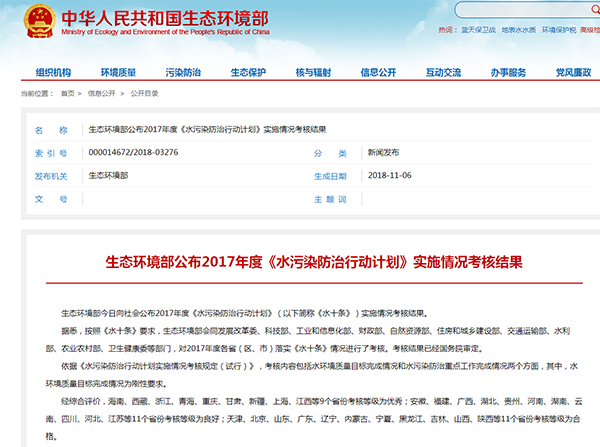
Task: Click 信息公开 in the breadcrumb
Action: (102, 93)
